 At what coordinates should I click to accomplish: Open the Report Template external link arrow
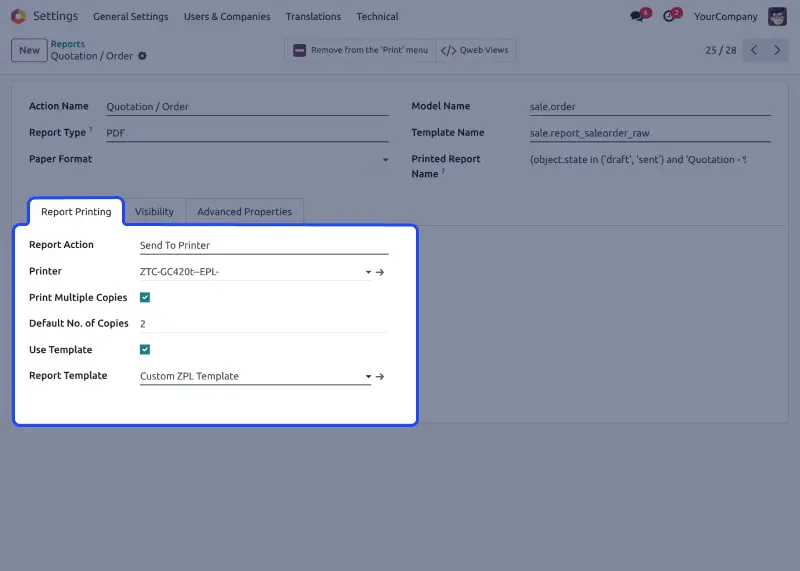380,376
